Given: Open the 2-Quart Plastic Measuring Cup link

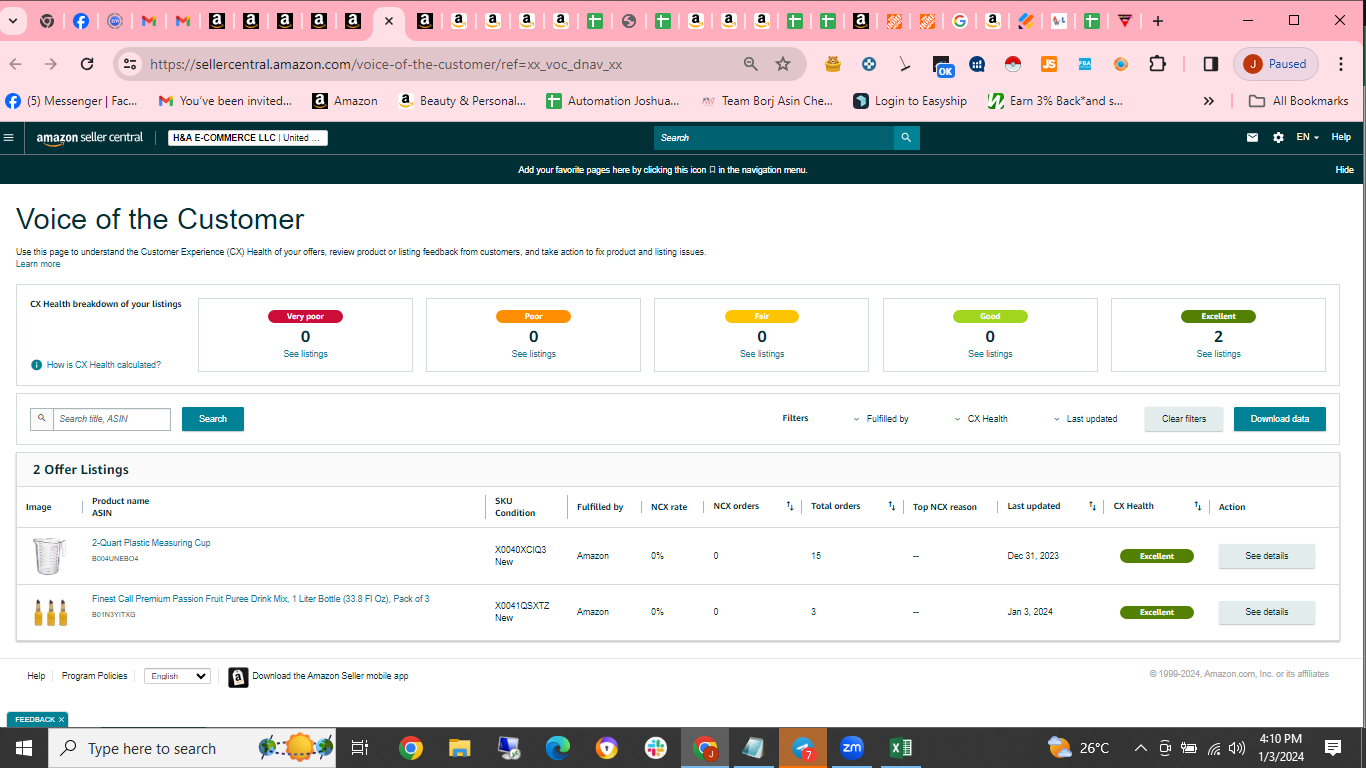Looking at the screenshot, I should [151, 543].
